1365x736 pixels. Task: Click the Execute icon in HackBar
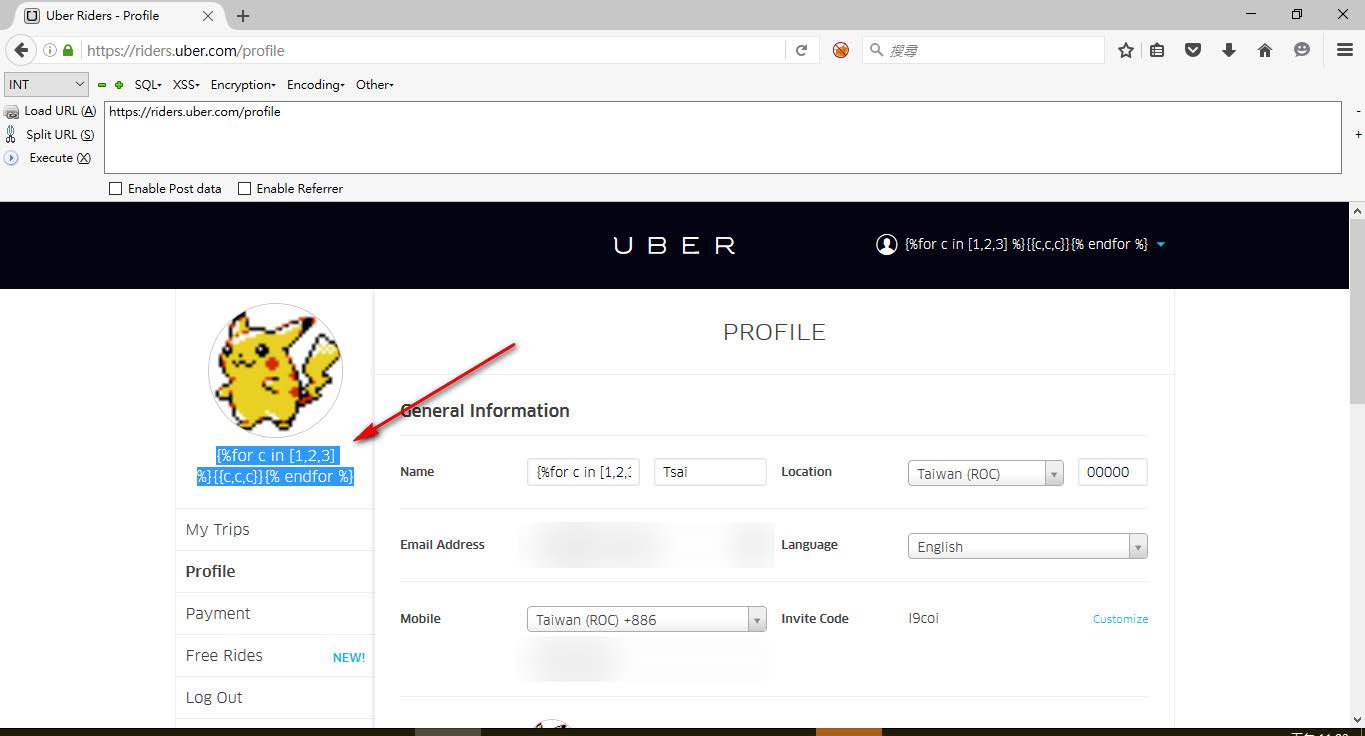click(x=12, y=158)
